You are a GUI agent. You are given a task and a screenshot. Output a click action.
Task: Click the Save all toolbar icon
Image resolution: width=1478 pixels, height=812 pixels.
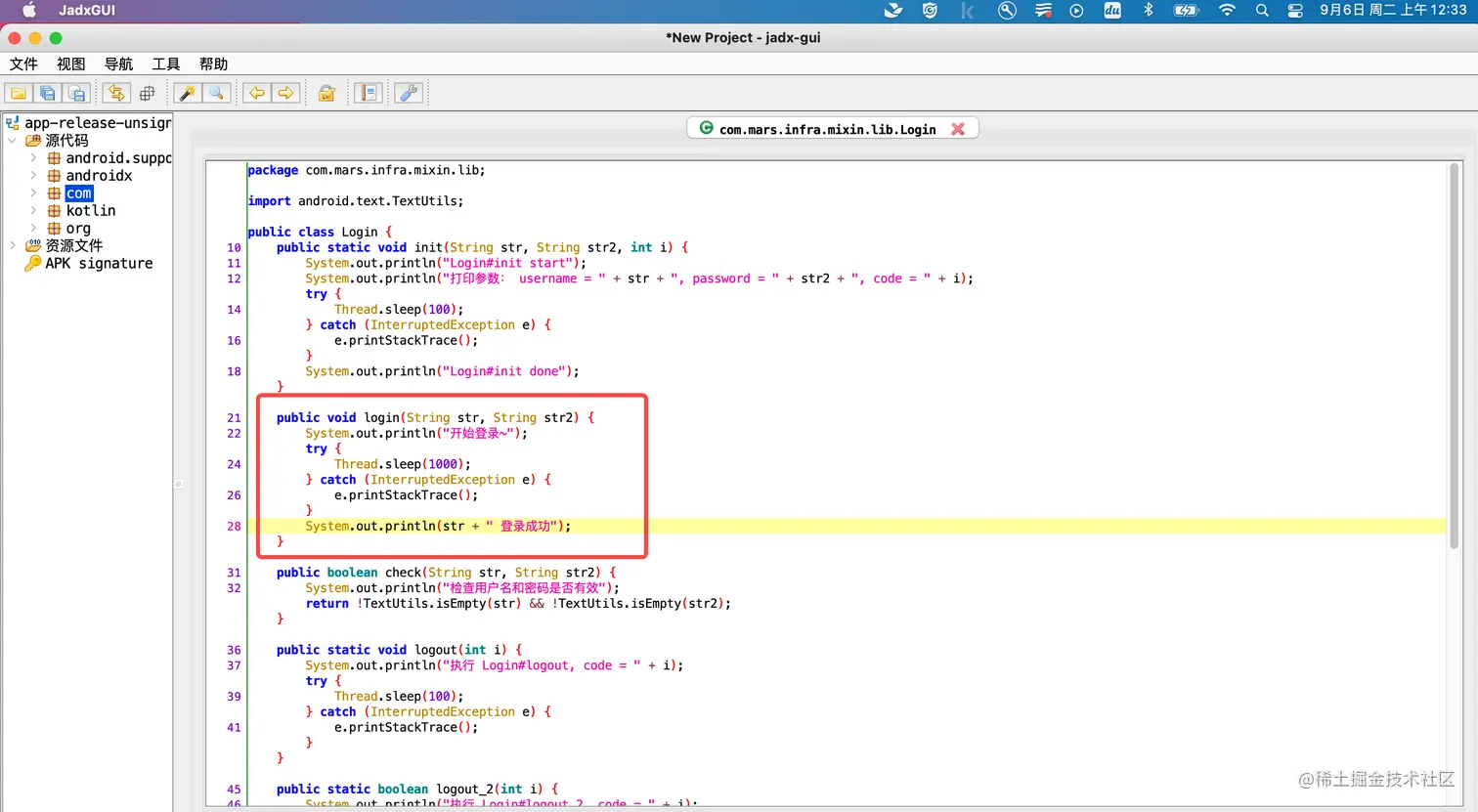[x=48, y=93]
